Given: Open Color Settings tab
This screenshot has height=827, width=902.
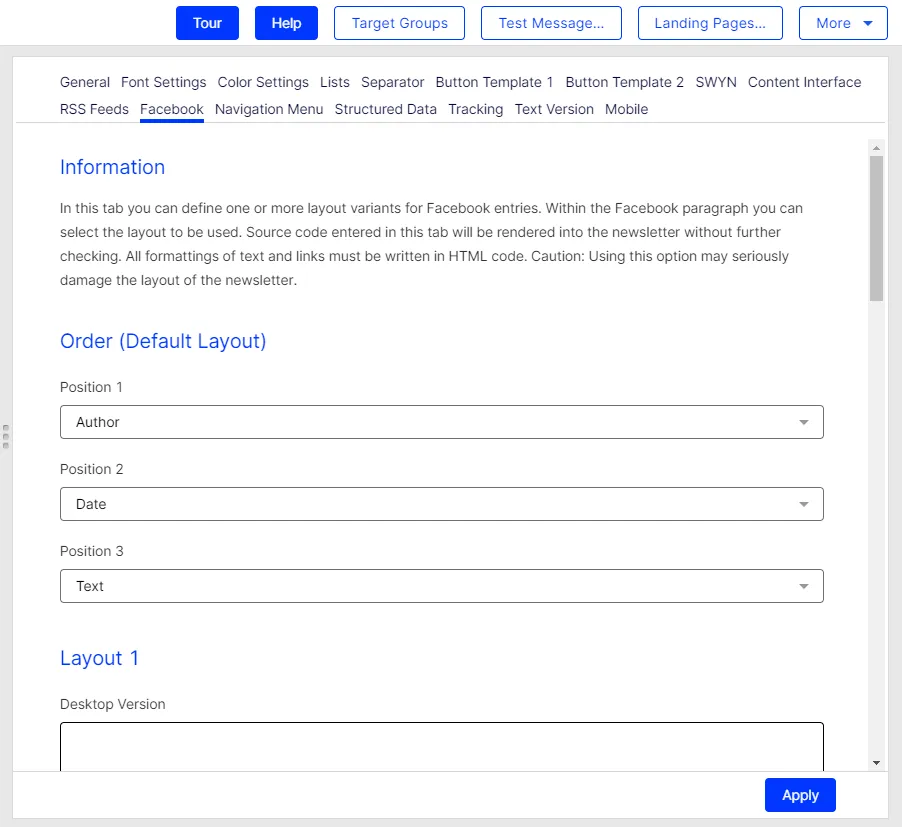Looking at the screenshot, I should [263, 82].
